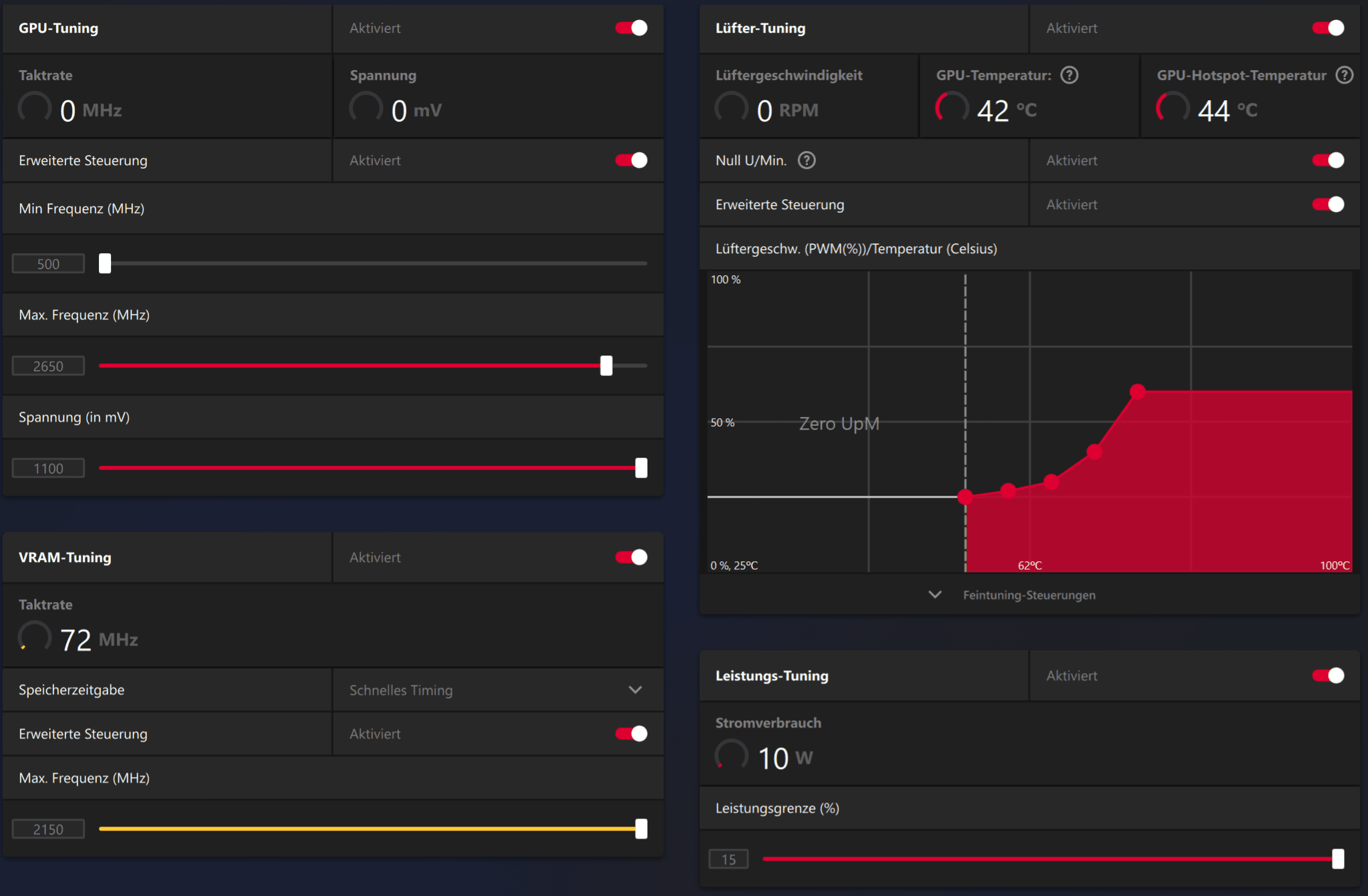Click the '100°C' label on fan graph
The image size is (1368, 896).
pos(1335,565)
